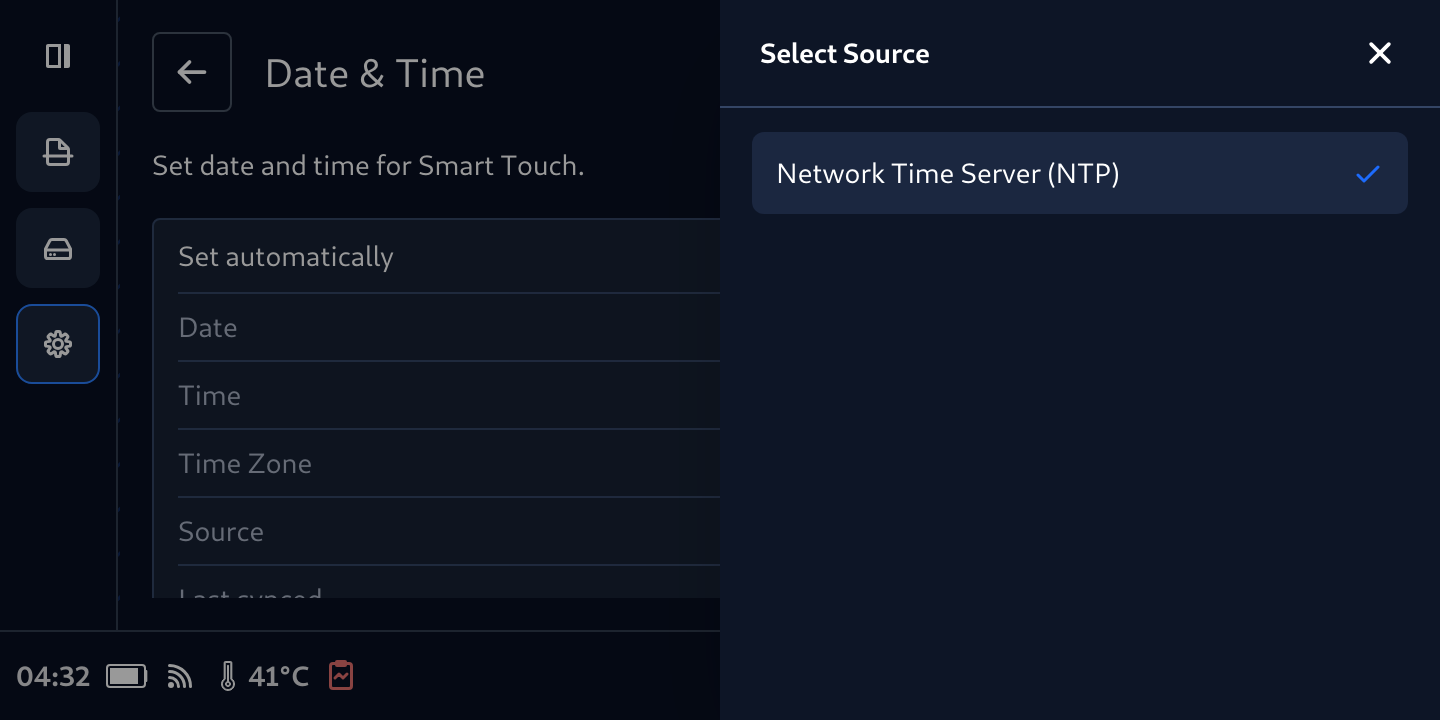1440x720 pixels.
Task: Open the Source setting row
Action: [449, 532]
